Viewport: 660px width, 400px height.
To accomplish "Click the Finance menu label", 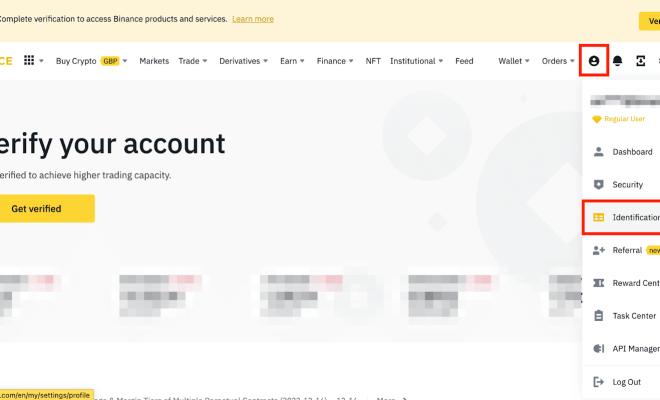I will pos(331,61).
